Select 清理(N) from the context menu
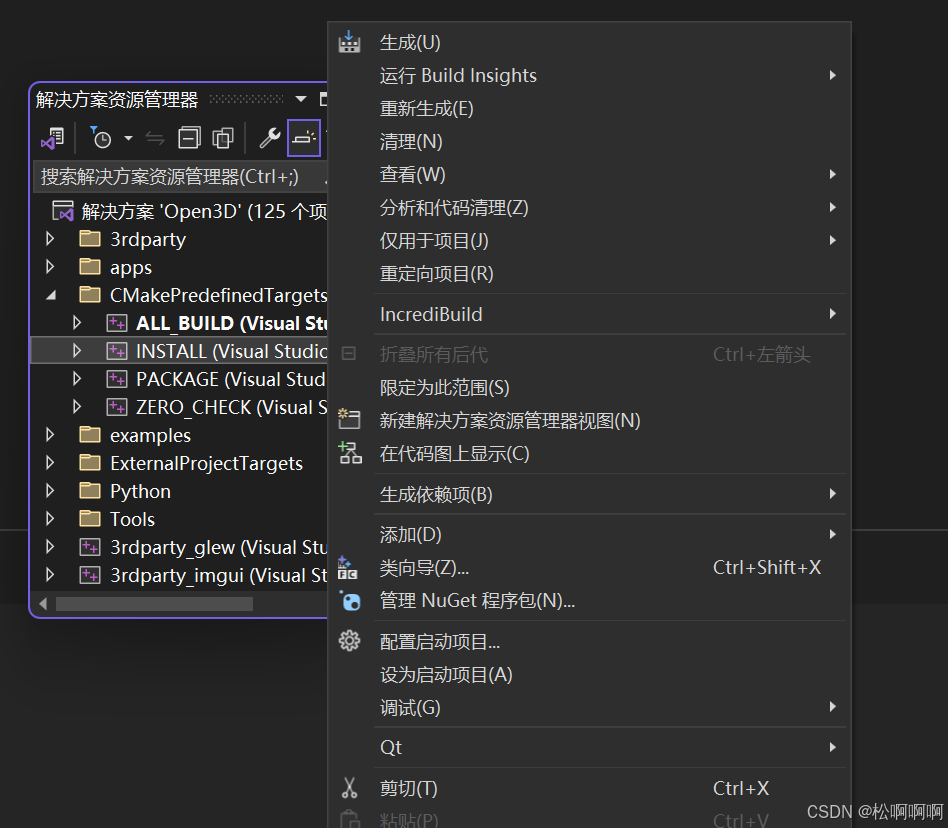The height and width of the screenshot is (828, 948). click(x=410, y=141)
